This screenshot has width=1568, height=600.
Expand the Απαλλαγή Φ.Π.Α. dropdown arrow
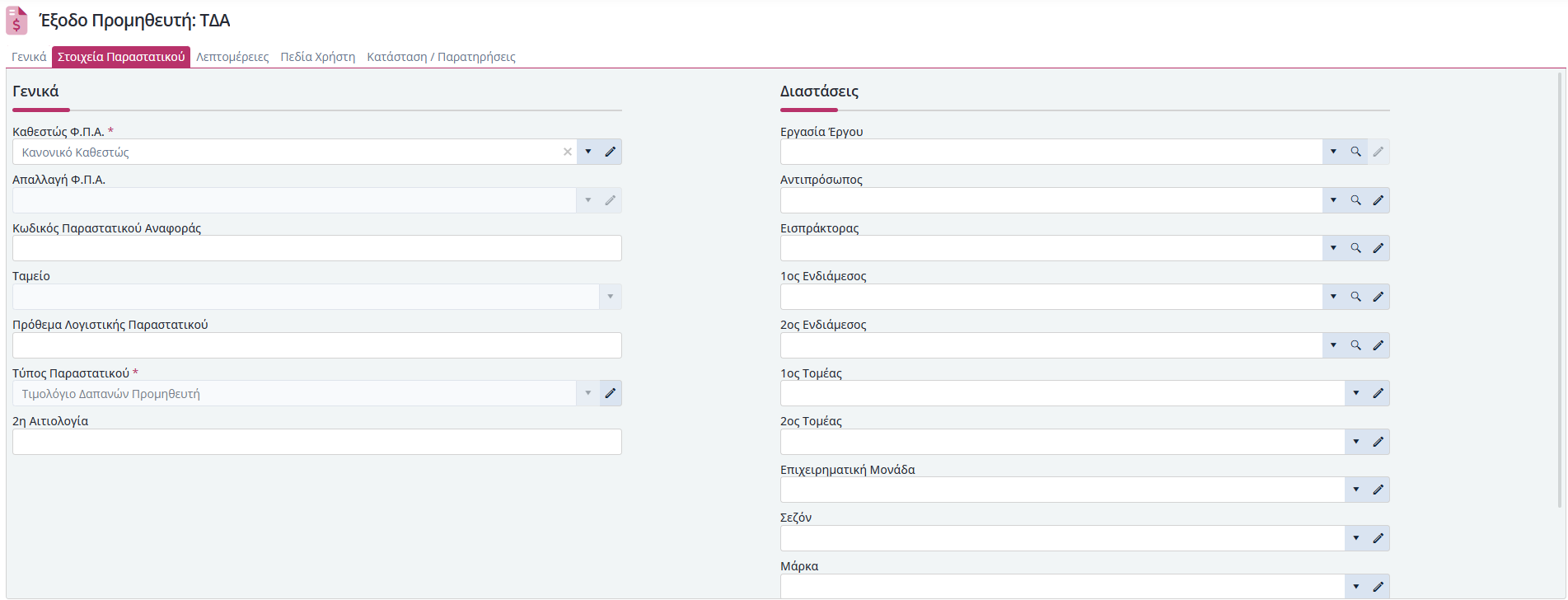click(588, 200)
